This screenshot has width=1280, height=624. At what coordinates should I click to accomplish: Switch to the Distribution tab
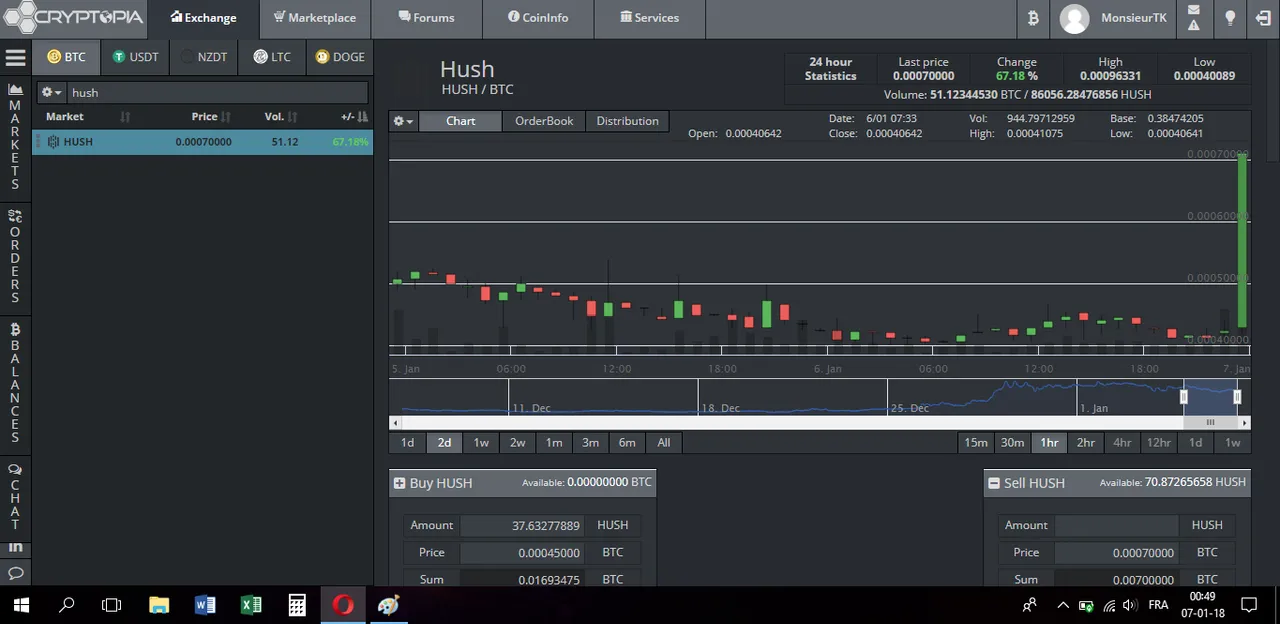pyautogui.click(x=627, y=121)
